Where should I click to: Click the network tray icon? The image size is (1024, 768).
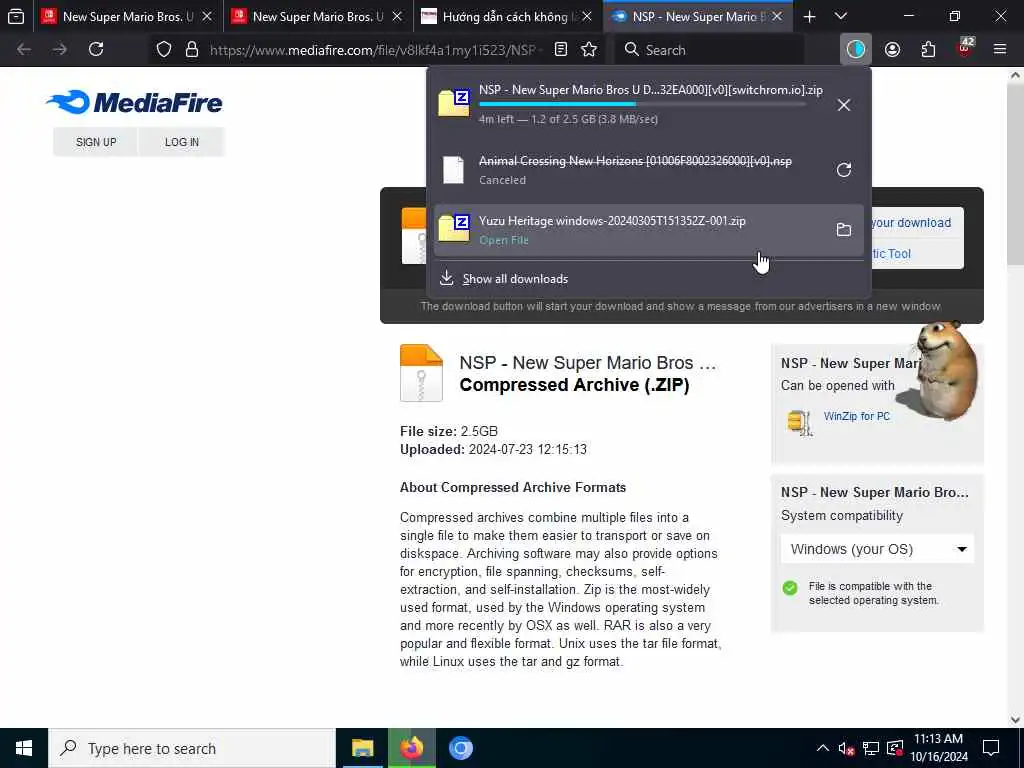point(871,748)
